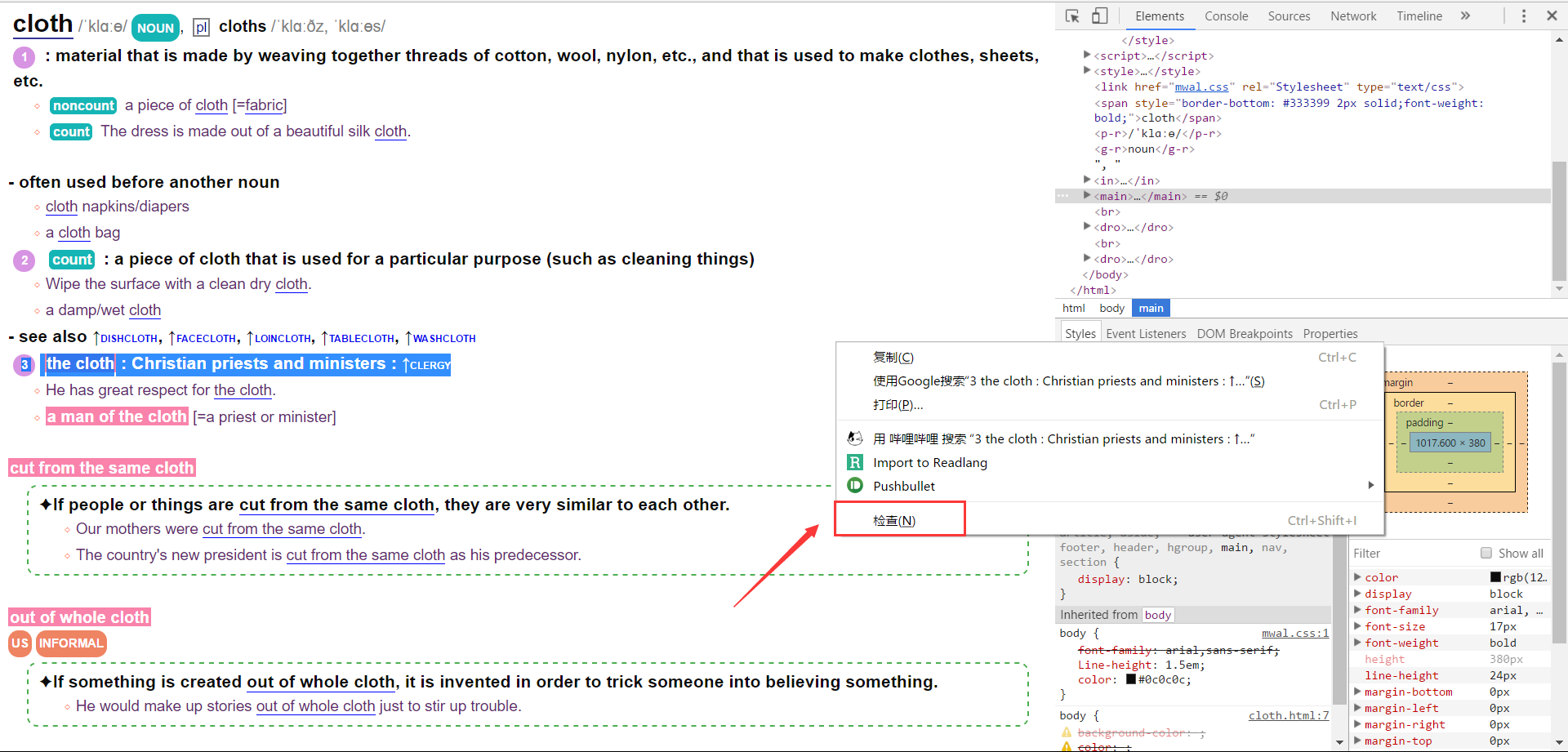1568x752 pixels.
Task: Click the bilibili search icon in the menu
Action: (855, 438)
